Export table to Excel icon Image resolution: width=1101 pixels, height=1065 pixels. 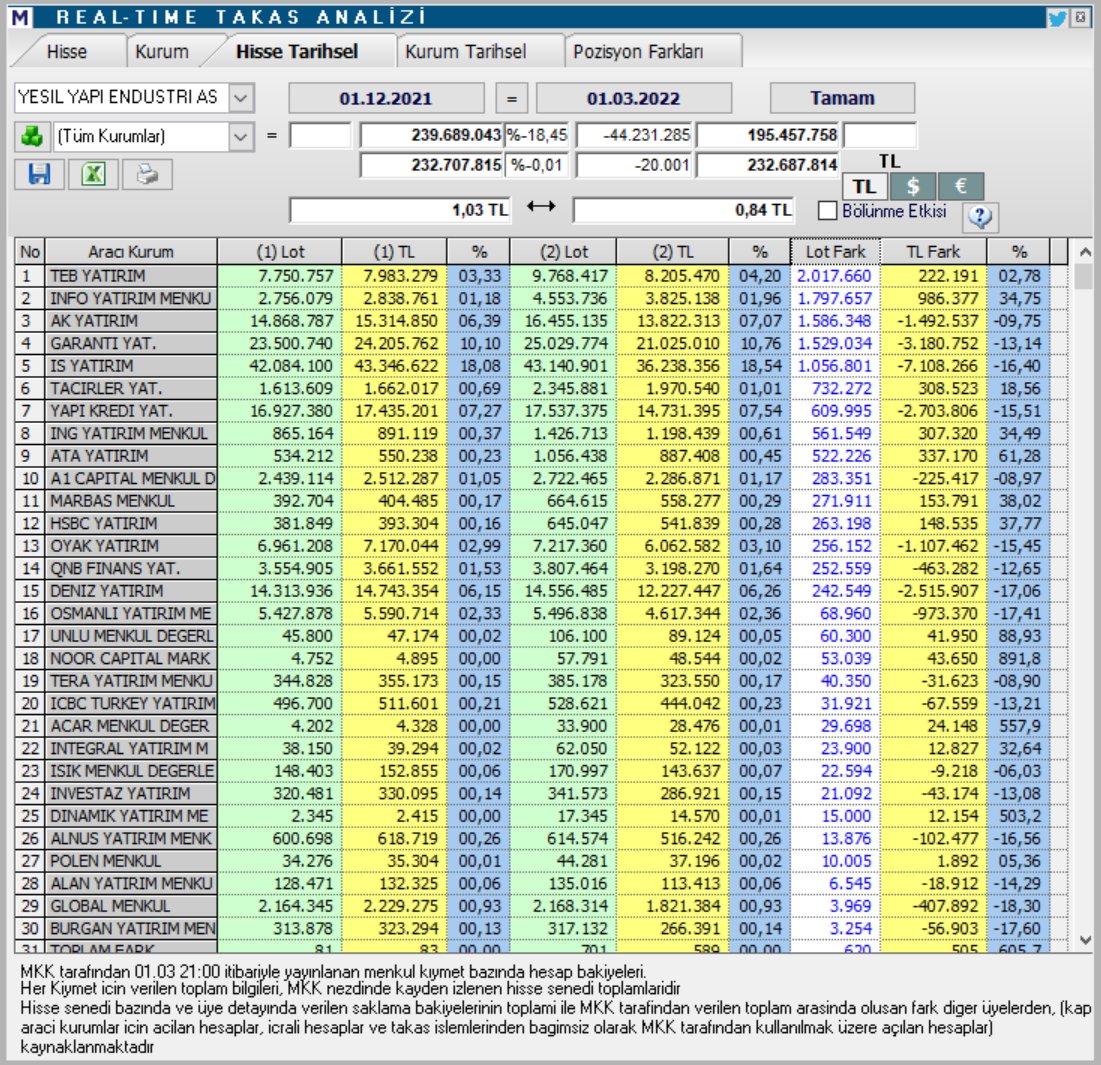(93, 174)
